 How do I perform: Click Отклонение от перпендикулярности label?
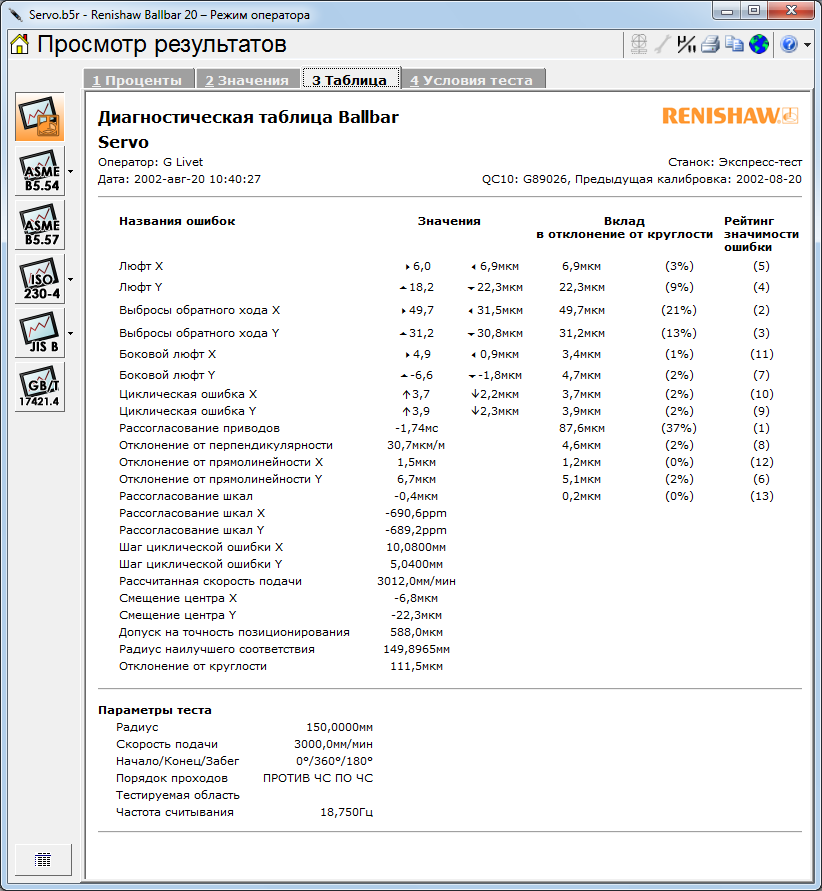coord(226,445)
